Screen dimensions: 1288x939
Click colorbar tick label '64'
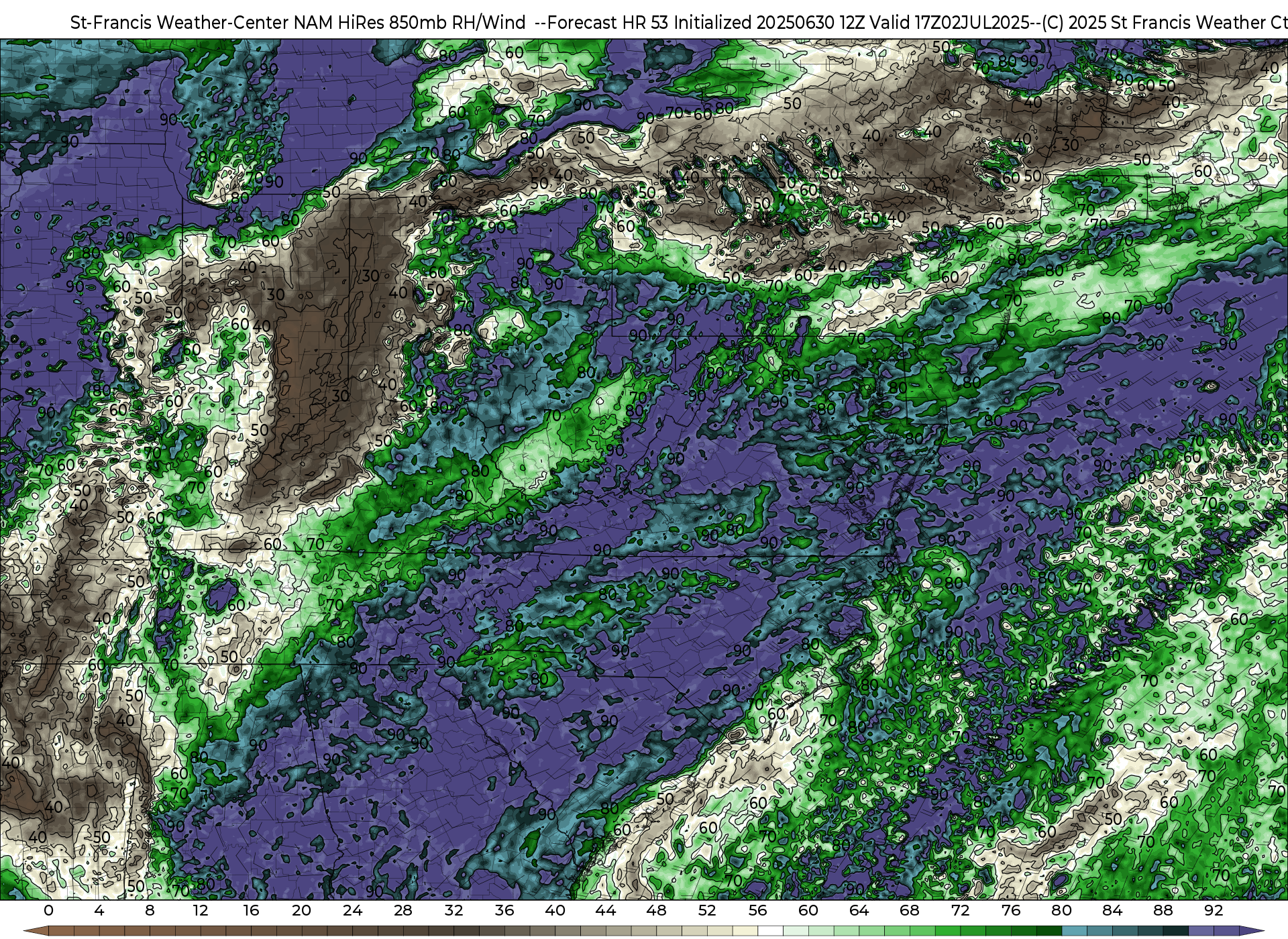click(859, 910)
